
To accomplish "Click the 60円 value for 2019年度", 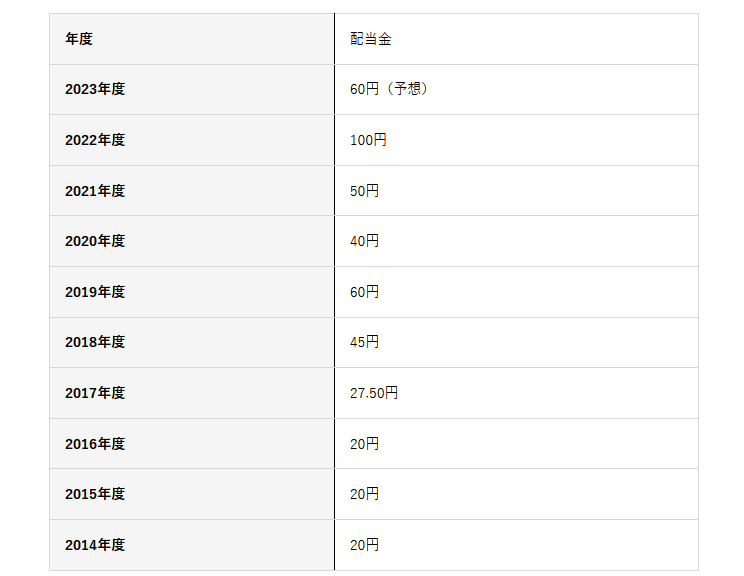I will [364, 292].
